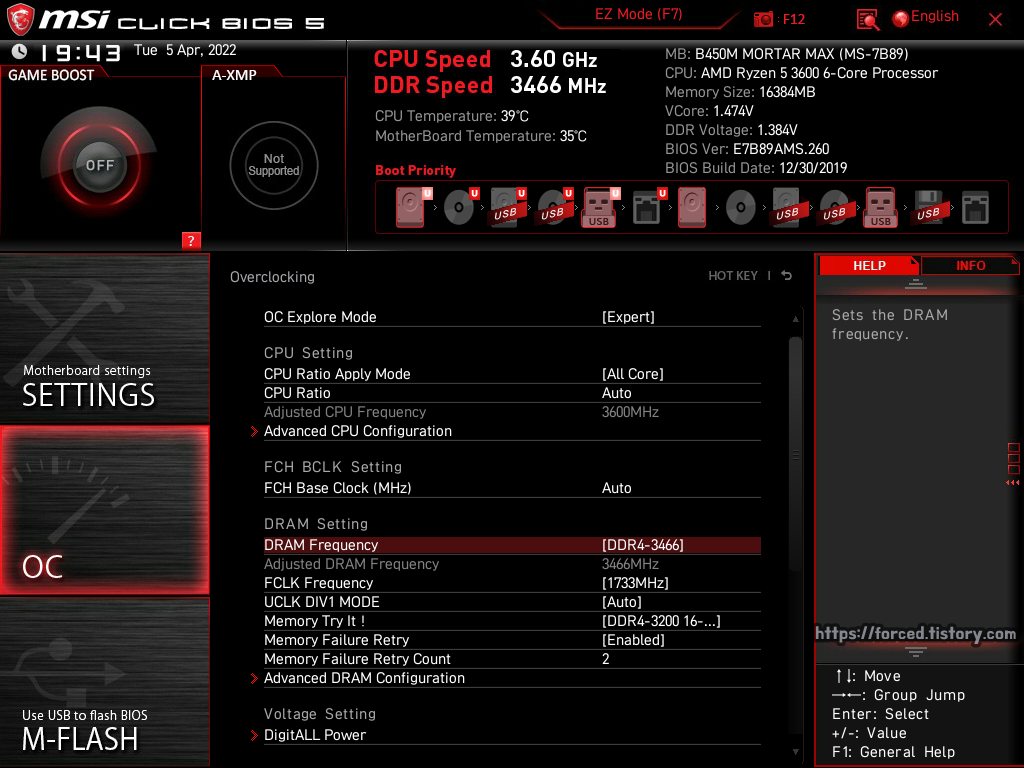Edit Memory Failure Retry Count value
1024x768 pixels.
click(x=512, y=659)
